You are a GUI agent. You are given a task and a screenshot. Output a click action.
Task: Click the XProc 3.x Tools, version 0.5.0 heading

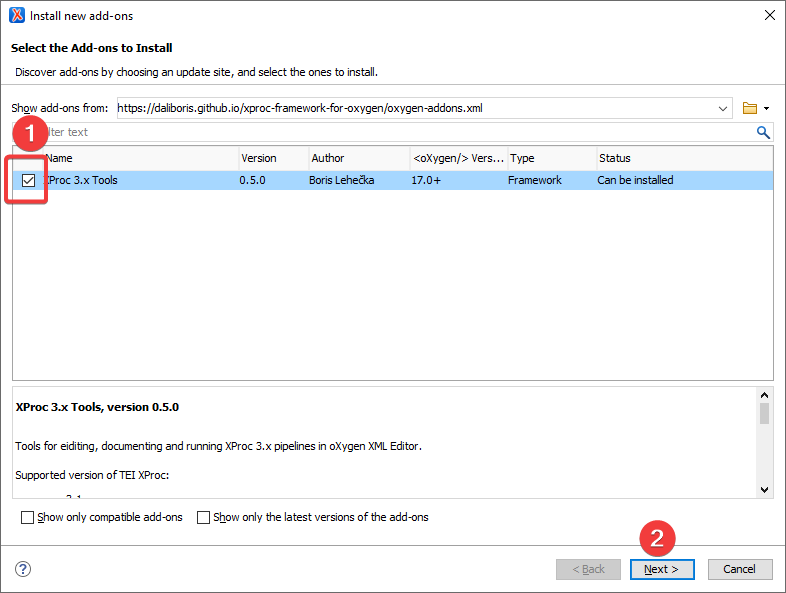click(x=97, y=407)
